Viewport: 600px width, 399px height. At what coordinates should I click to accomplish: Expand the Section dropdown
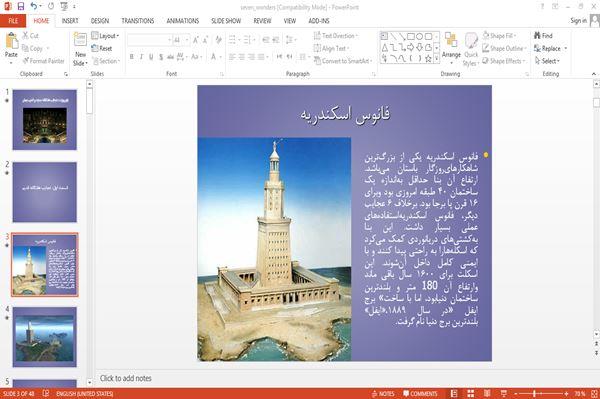tap(106, 61)
